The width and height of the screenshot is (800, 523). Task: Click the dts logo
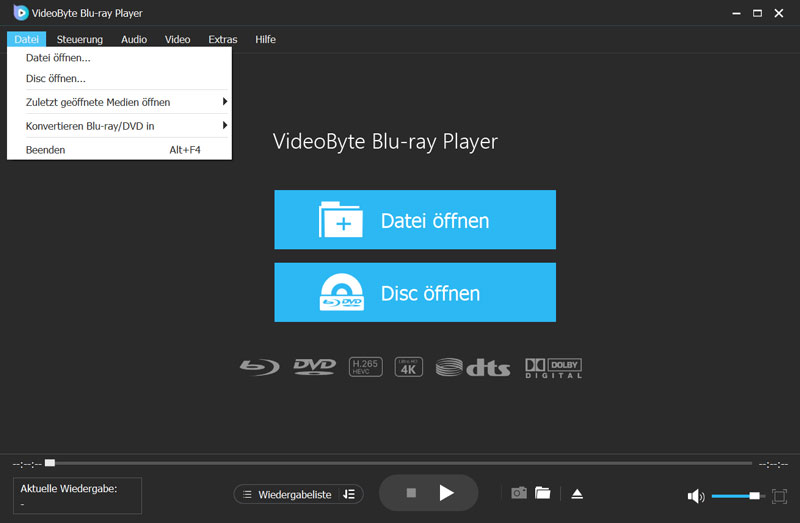[473, 367]
